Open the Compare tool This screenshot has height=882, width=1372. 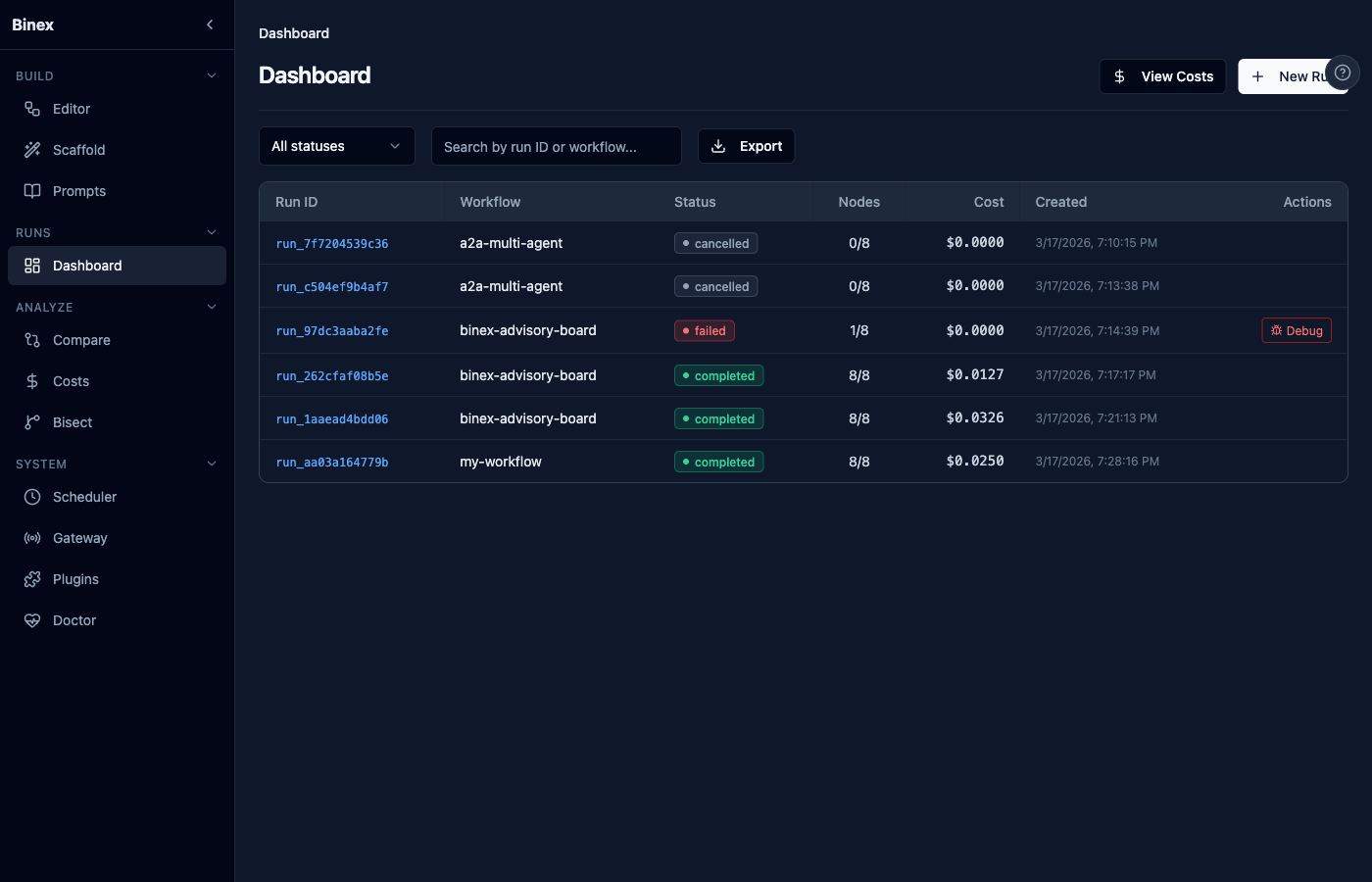click(32, 339)
